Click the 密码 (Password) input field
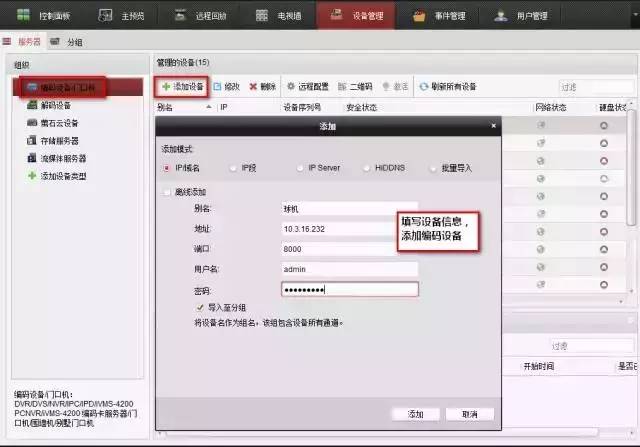The width and height of the screenshot is (640, 447). point(349,290)
